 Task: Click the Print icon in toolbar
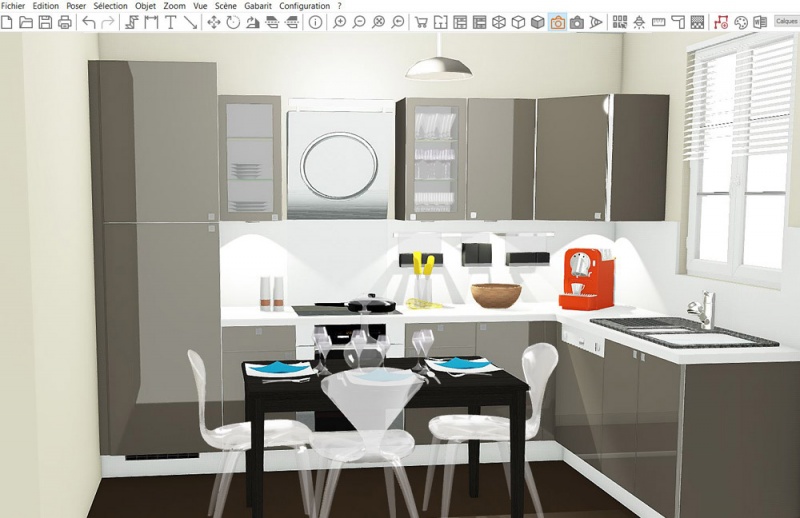click(x=65, y=22)
